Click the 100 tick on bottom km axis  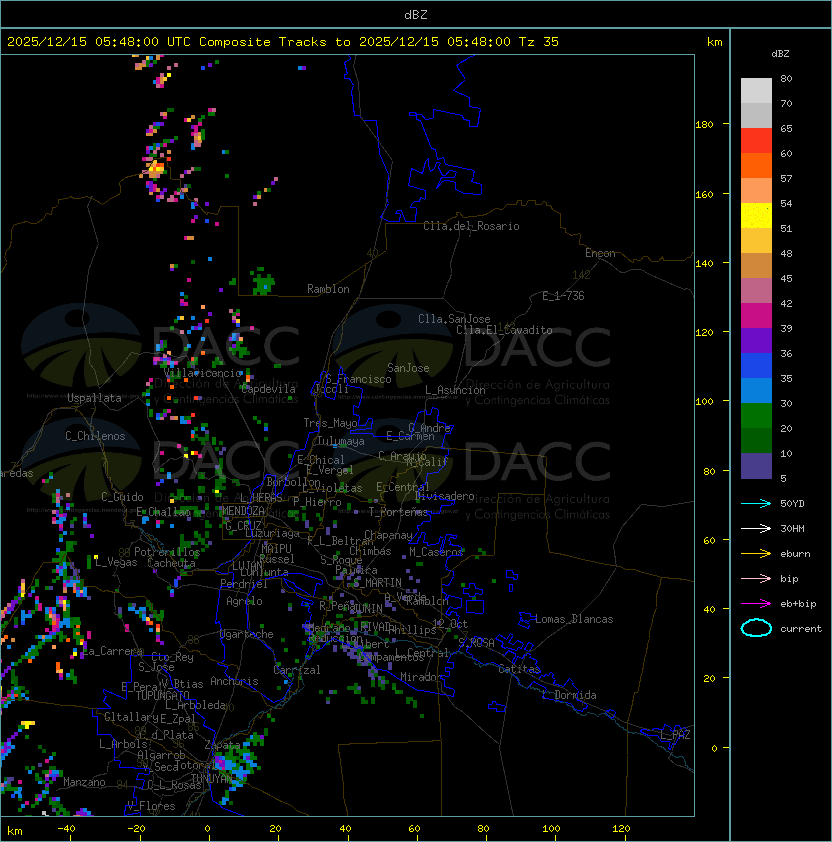[551, 829]
